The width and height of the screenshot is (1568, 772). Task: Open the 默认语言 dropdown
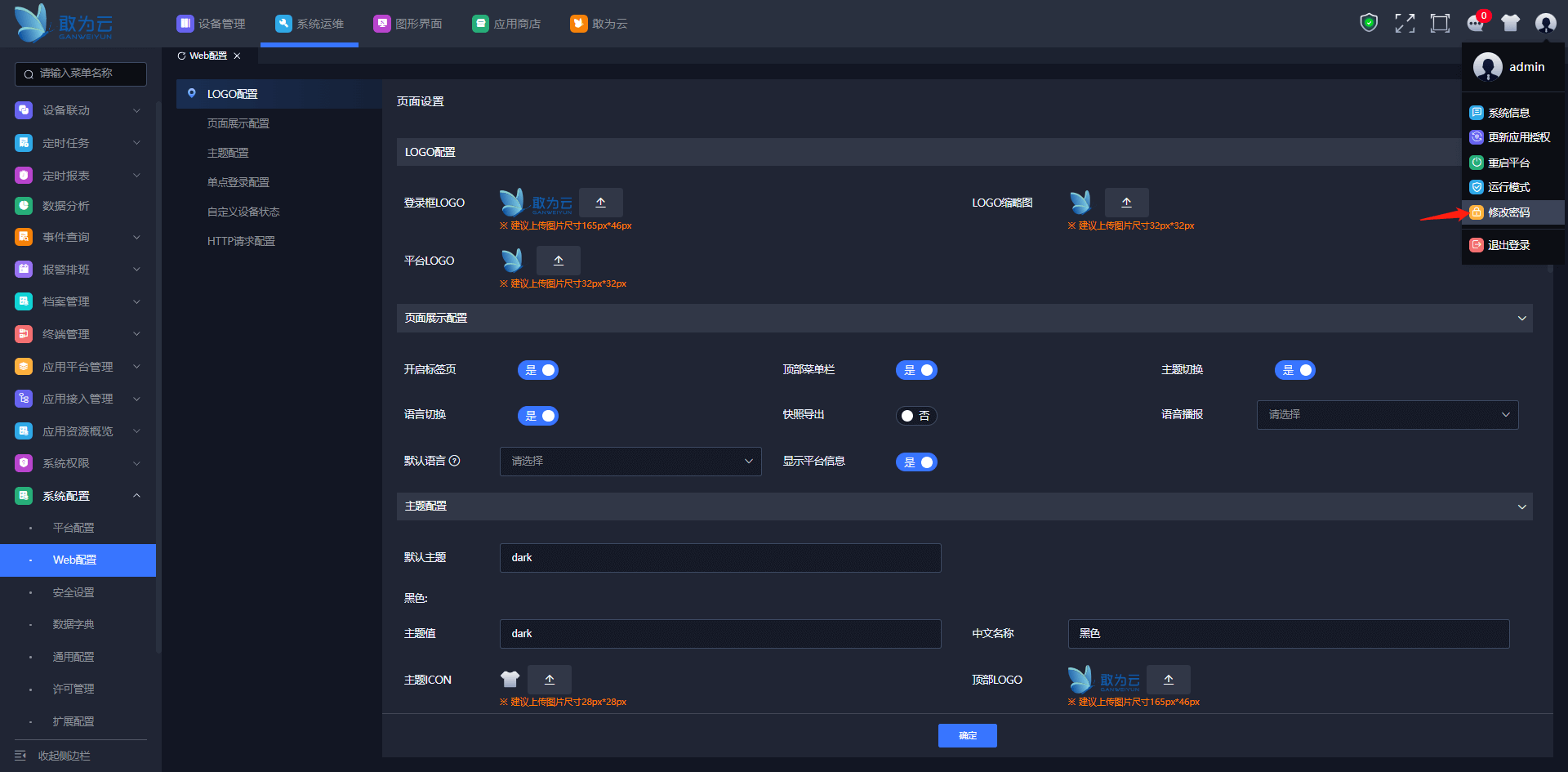point(630,462)
